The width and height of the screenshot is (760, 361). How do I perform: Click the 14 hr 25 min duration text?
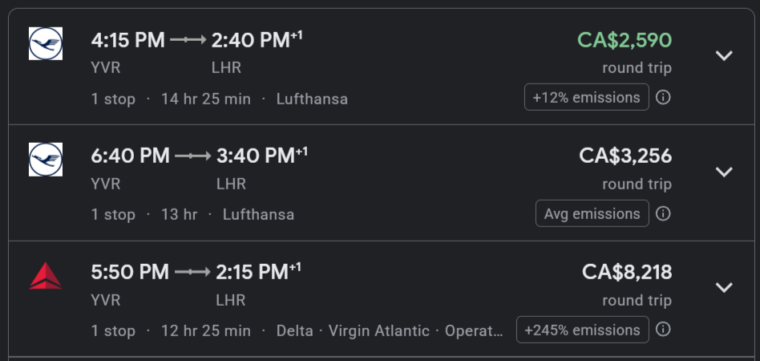[206, 99]
